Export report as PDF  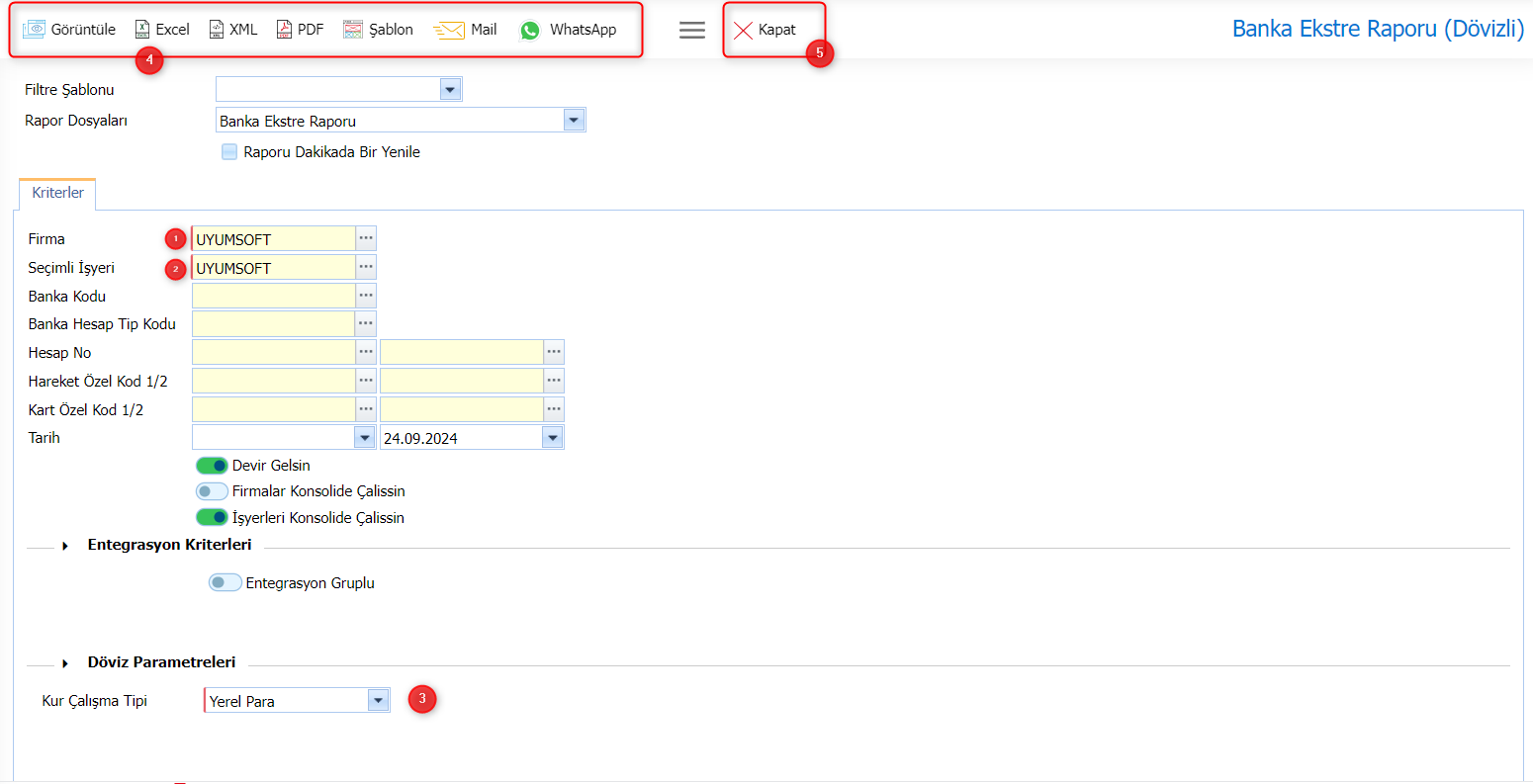coord(300,30)
